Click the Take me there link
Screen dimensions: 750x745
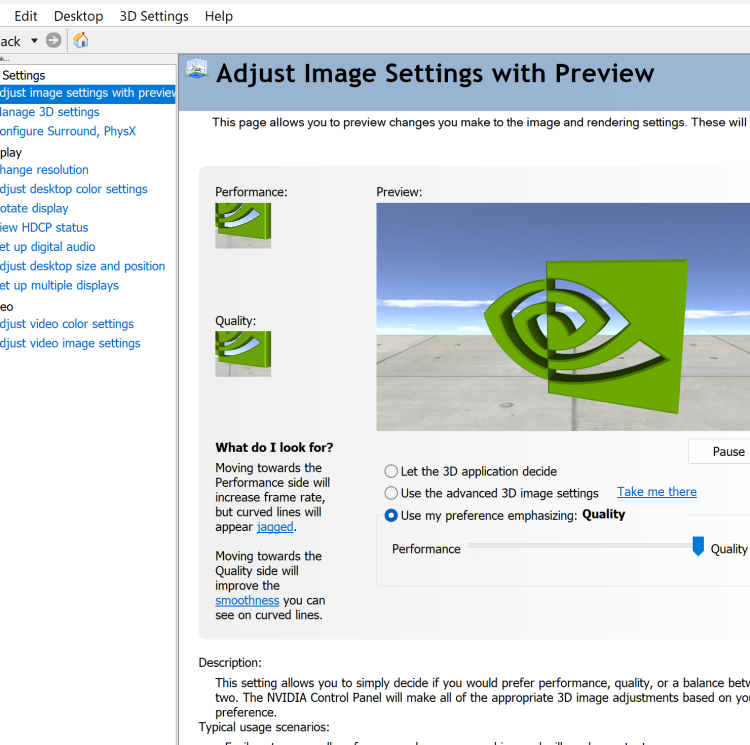click(657, 492)
